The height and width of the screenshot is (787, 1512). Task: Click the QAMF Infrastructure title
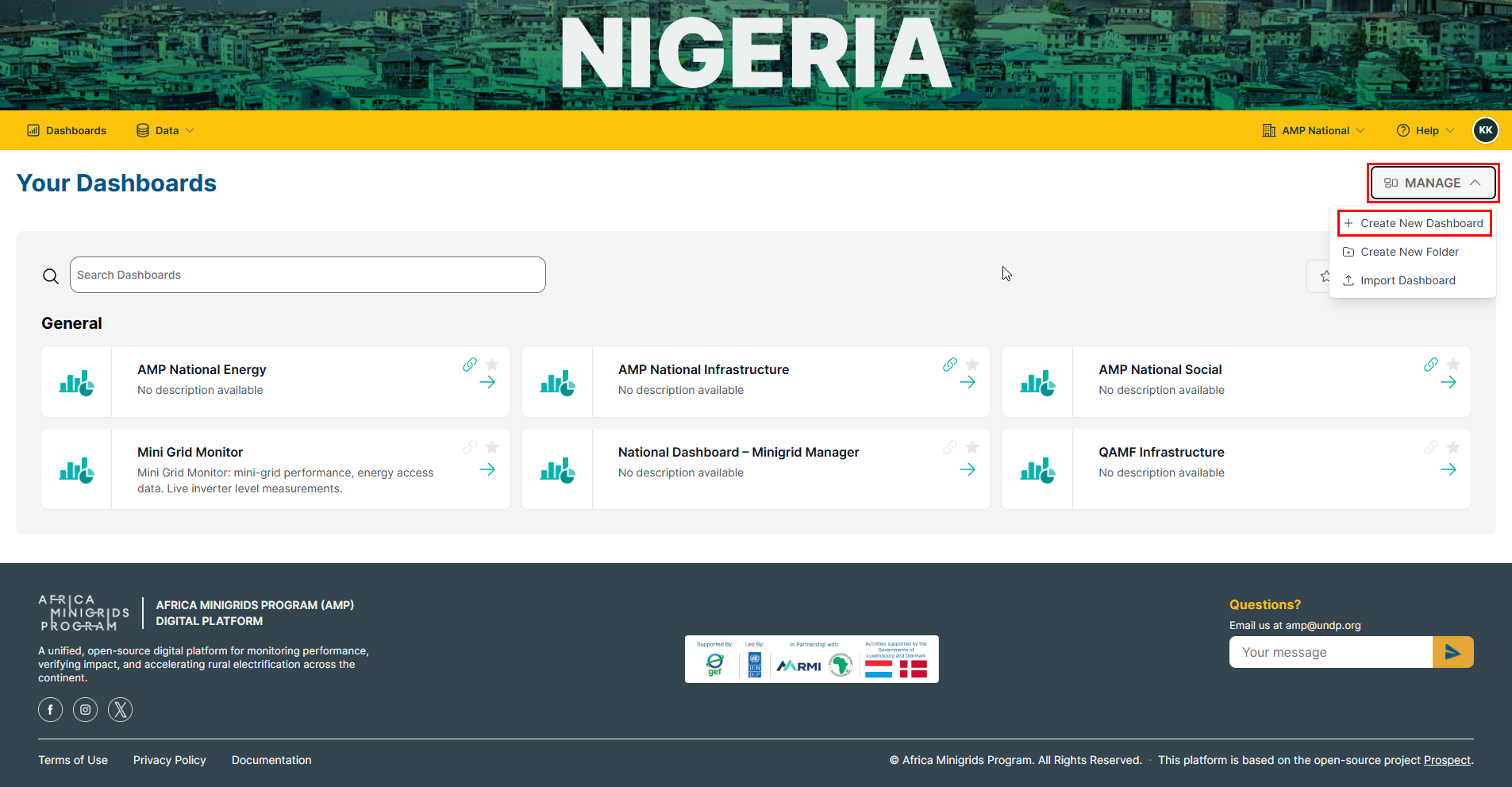click(1161, 452)
